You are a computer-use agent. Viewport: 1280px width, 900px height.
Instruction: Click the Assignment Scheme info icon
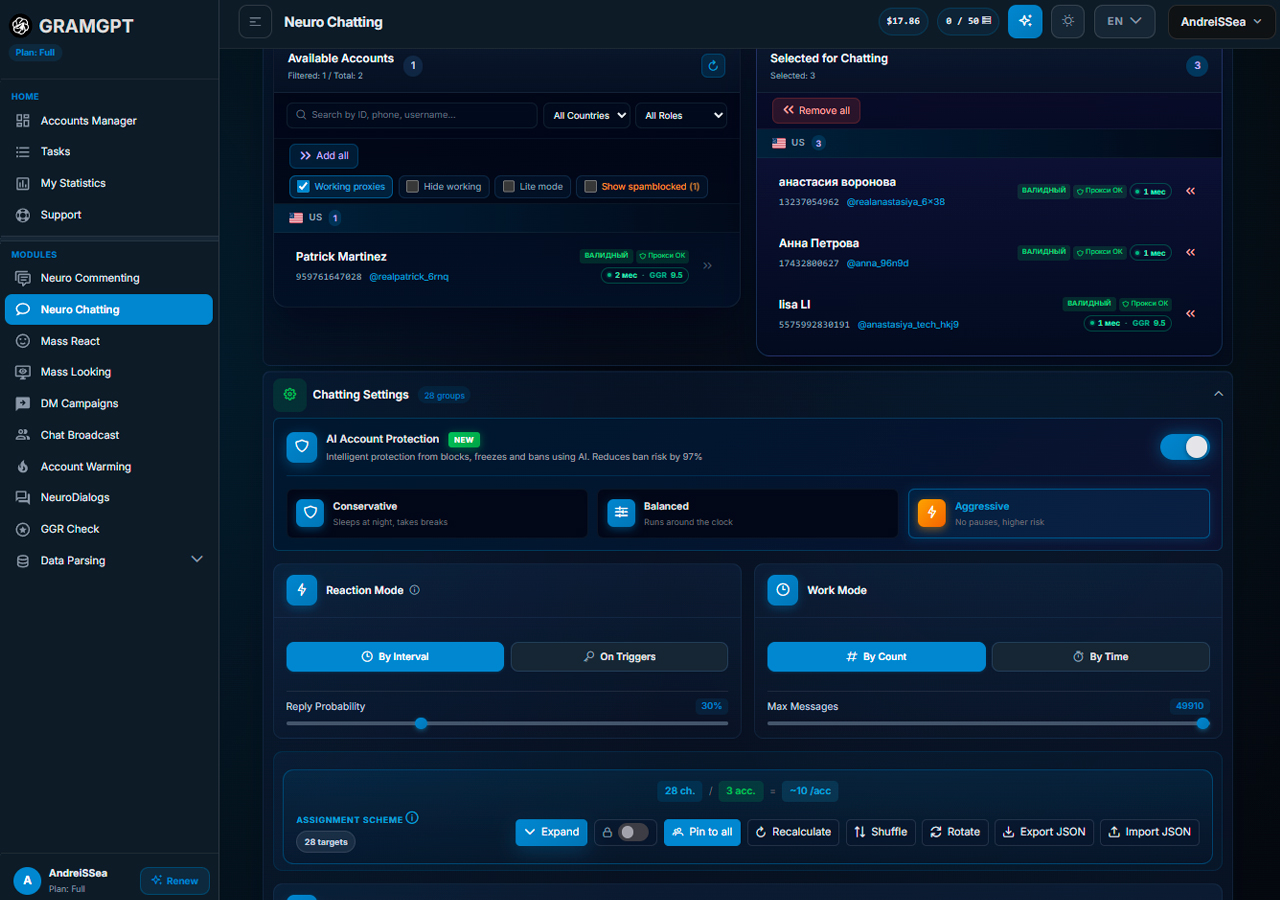[412, 818]
